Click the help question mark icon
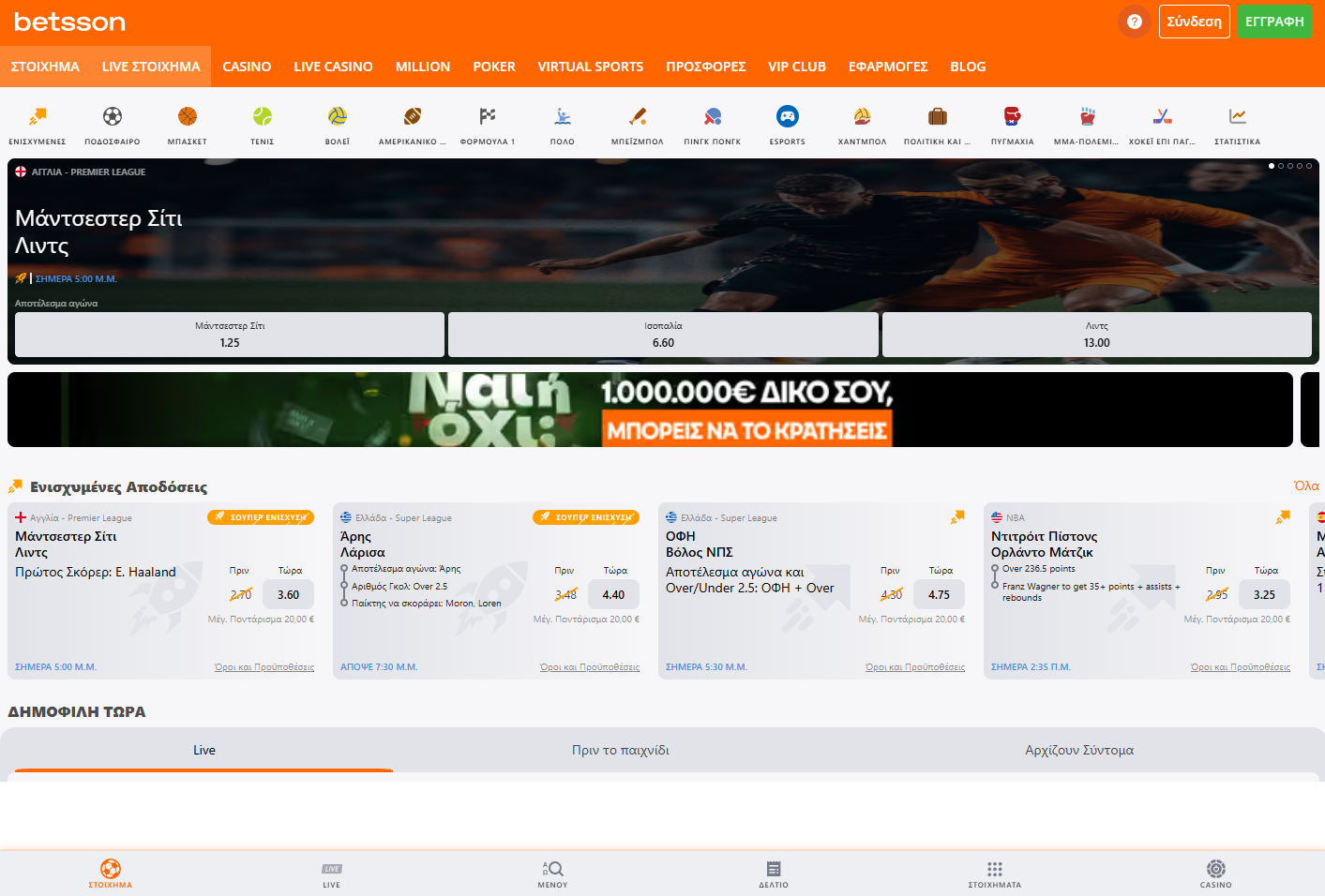This screenshot has height=896, width=1325. click(1134, 22)
